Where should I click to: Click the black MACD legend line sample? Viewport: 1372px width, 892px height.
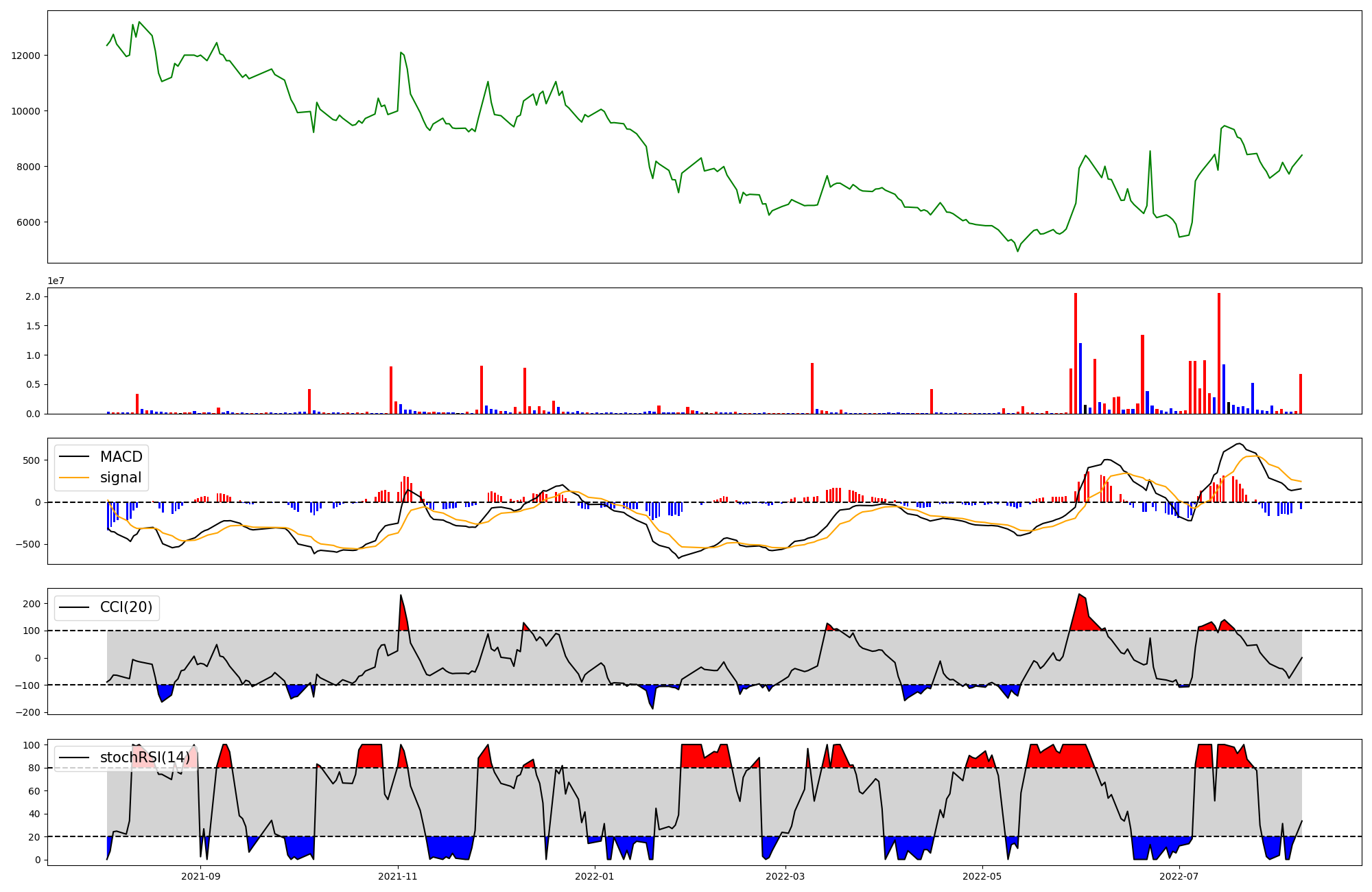[74, 457]
